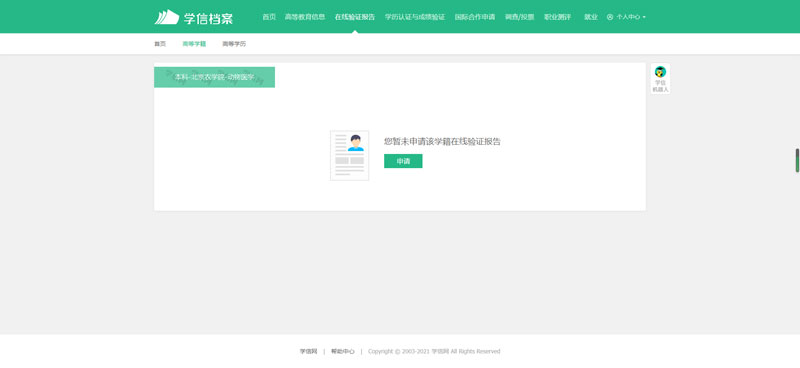The width and height of the screenshot is (800, 368).
Task: Click the 学信档案 logo icon
Action: [x=167, y=17]
